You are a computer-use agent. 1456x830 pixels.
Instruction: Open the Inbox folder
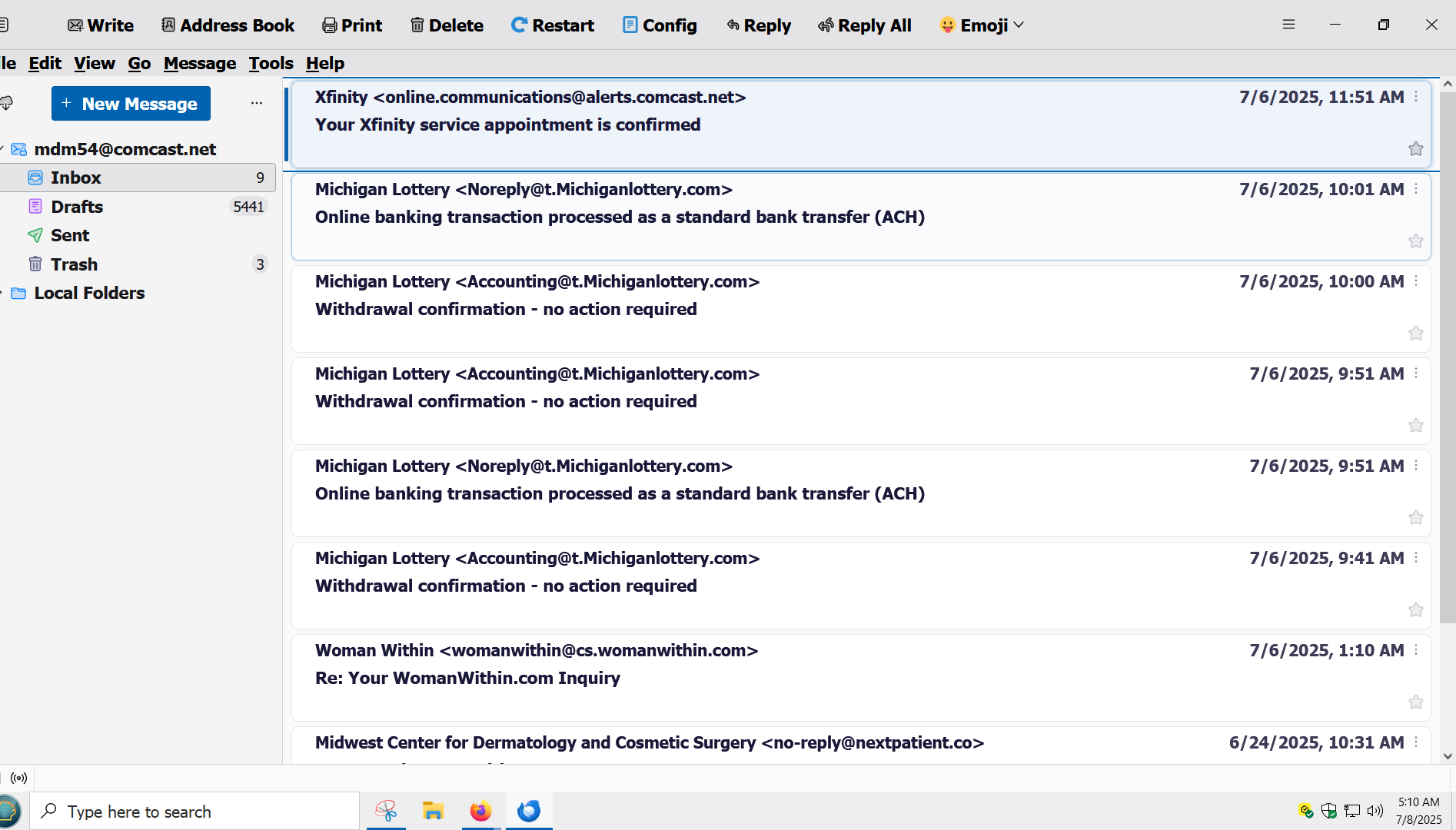pos(138,178)
